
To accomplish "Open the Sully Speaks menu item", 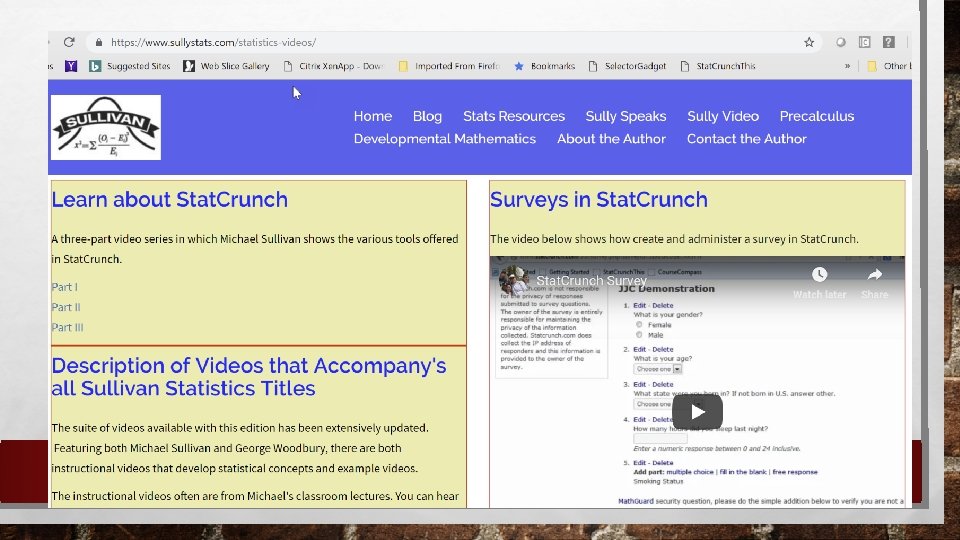I will point(626,116).
